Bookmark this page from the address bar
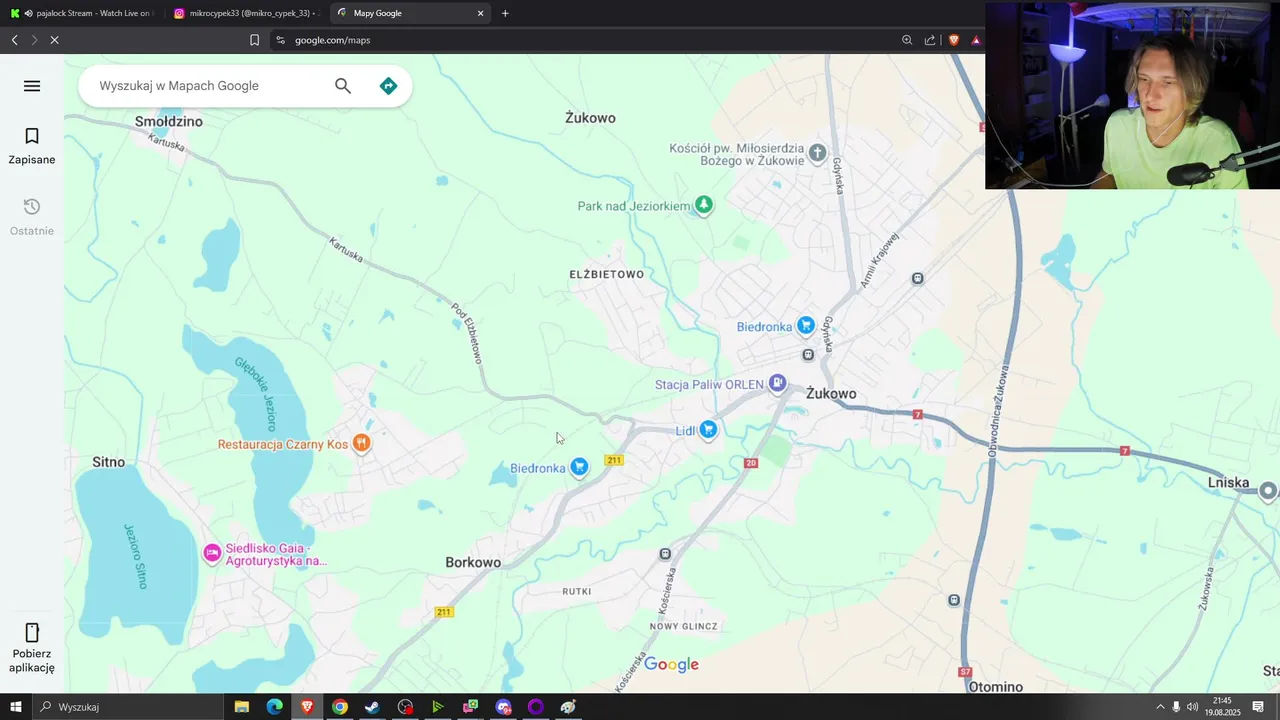 point(254,40)
